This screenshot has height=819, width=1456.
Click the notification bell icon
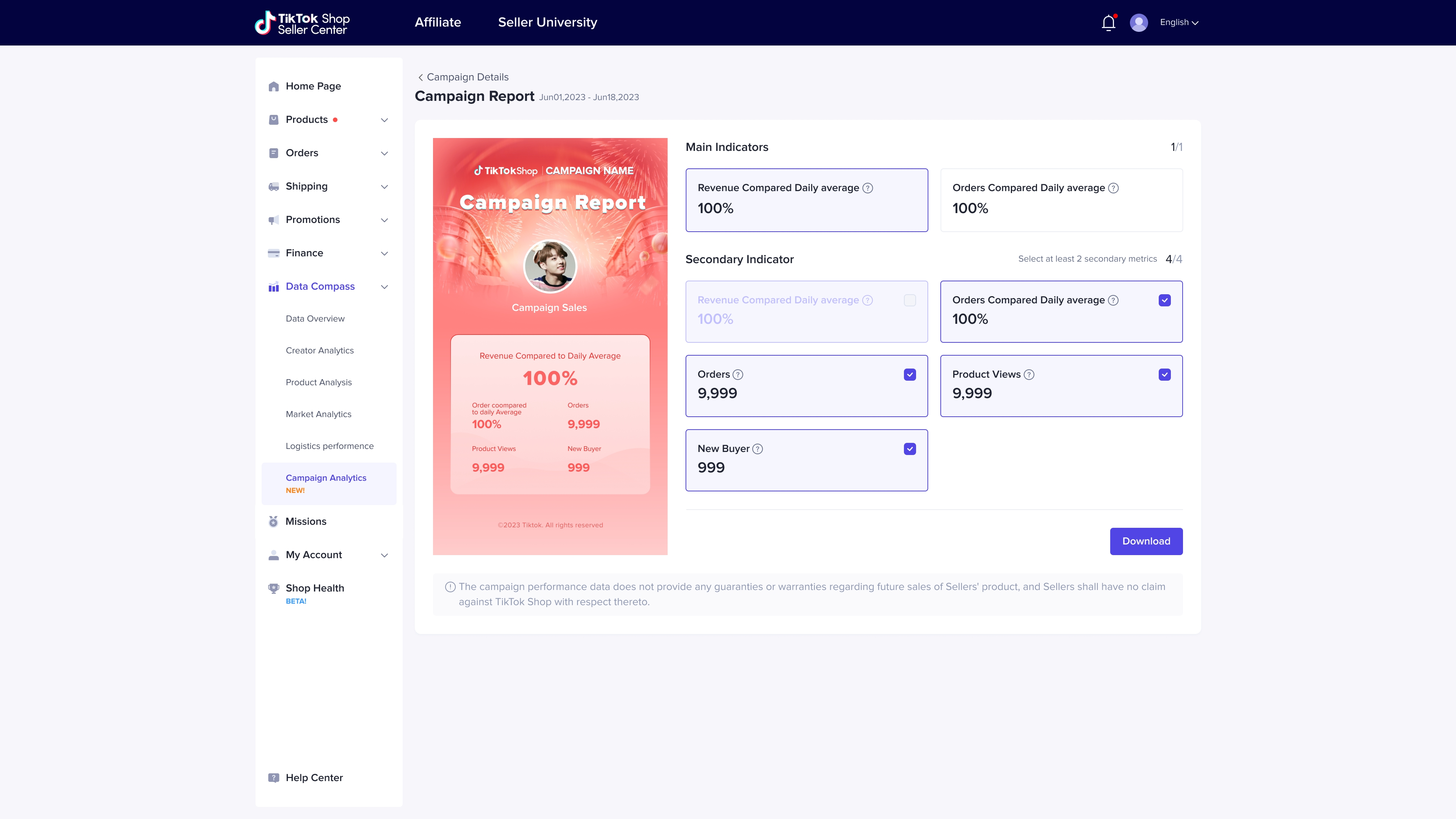[x=1108, y=23]
